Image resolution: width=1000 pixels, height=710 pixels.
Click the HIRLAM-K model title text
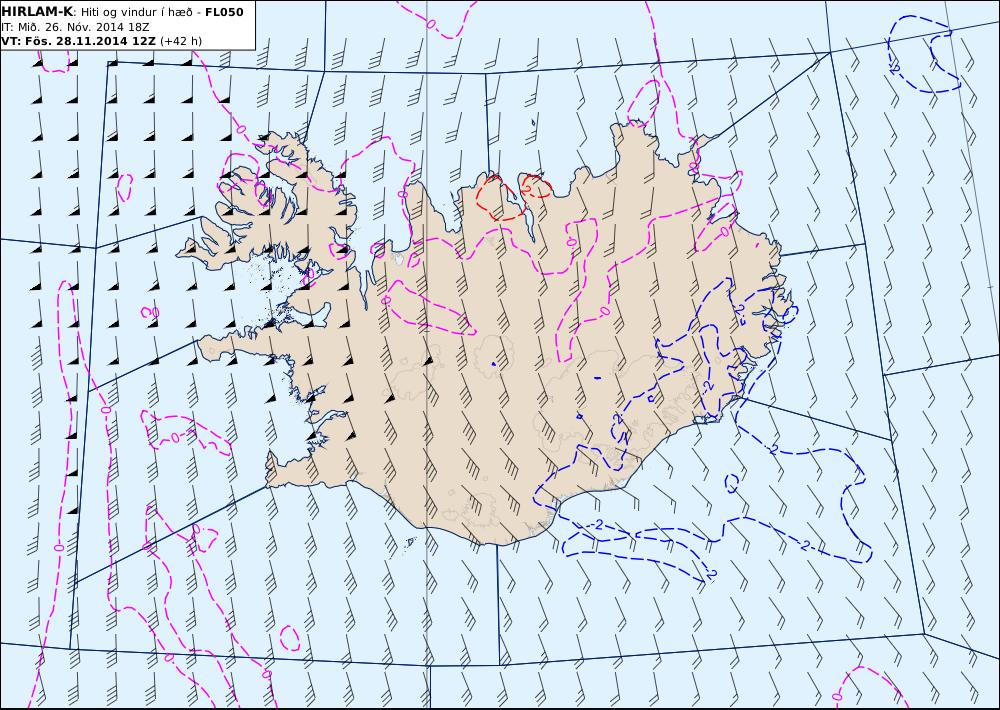pyautogui.click(x=37, y=11)
